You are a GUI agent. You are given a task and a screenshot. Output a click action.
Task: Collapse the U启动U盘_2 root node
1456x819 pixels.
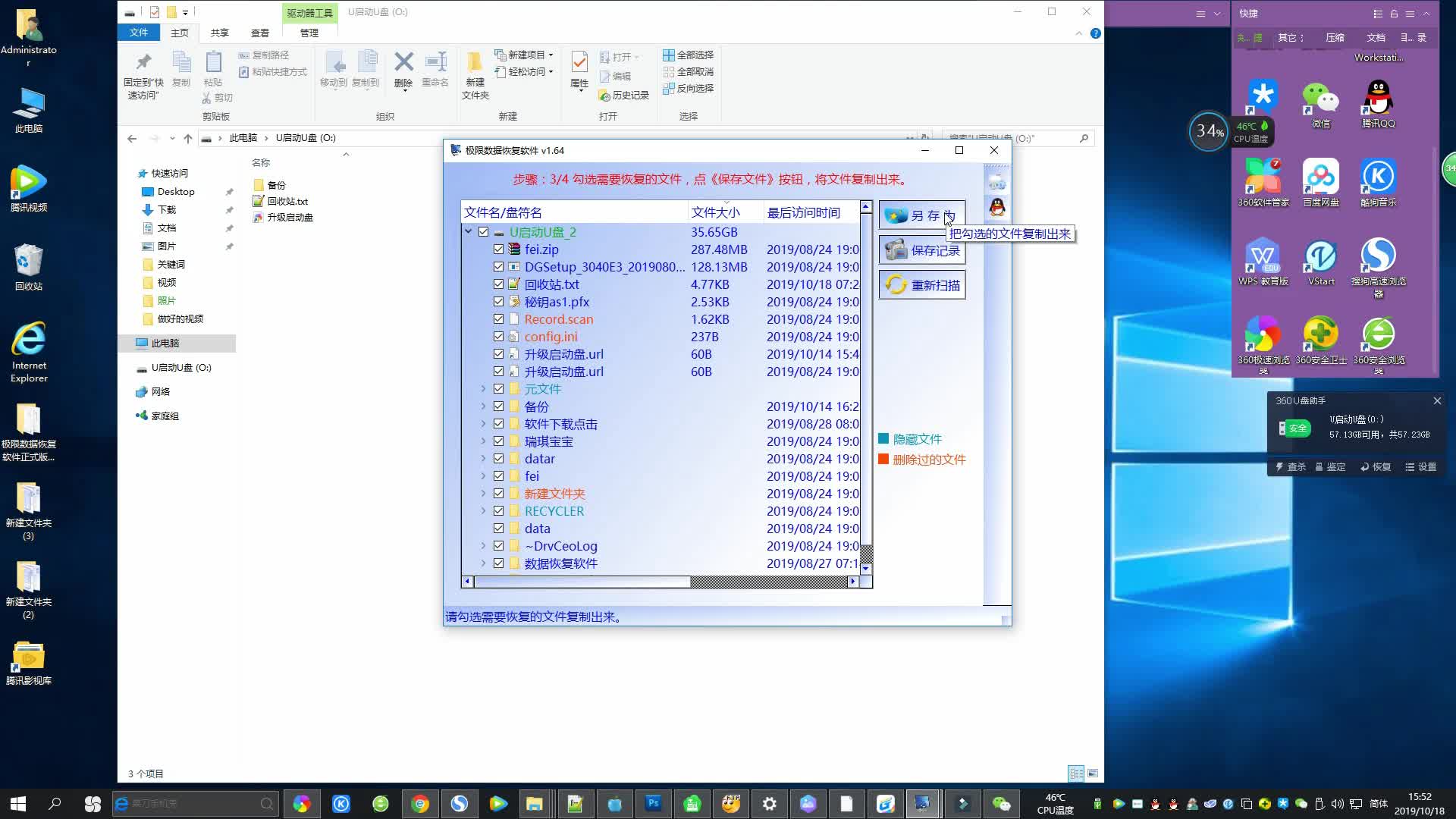(468, 232)
